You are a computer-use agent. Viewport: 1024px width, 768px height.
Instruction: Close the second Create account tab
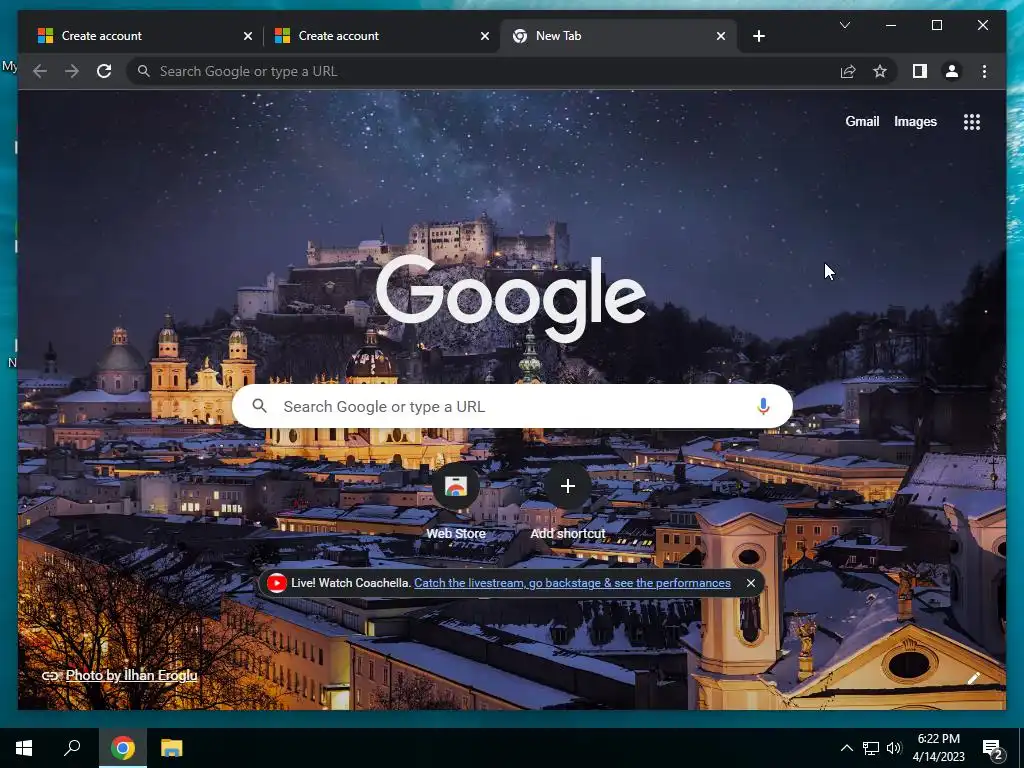tap(485, 36)
